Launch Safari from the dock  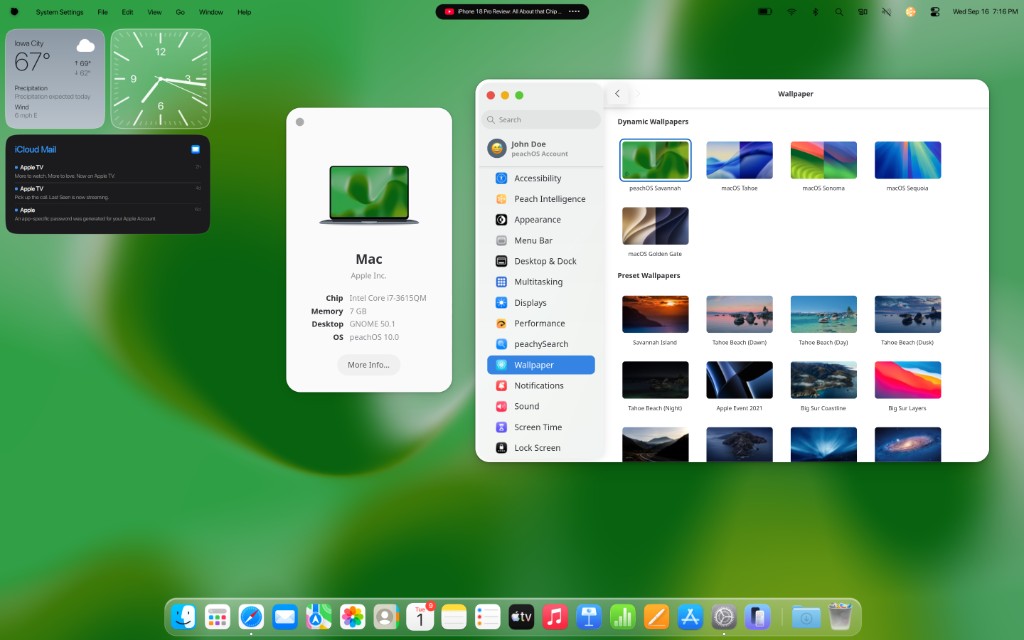251,616
